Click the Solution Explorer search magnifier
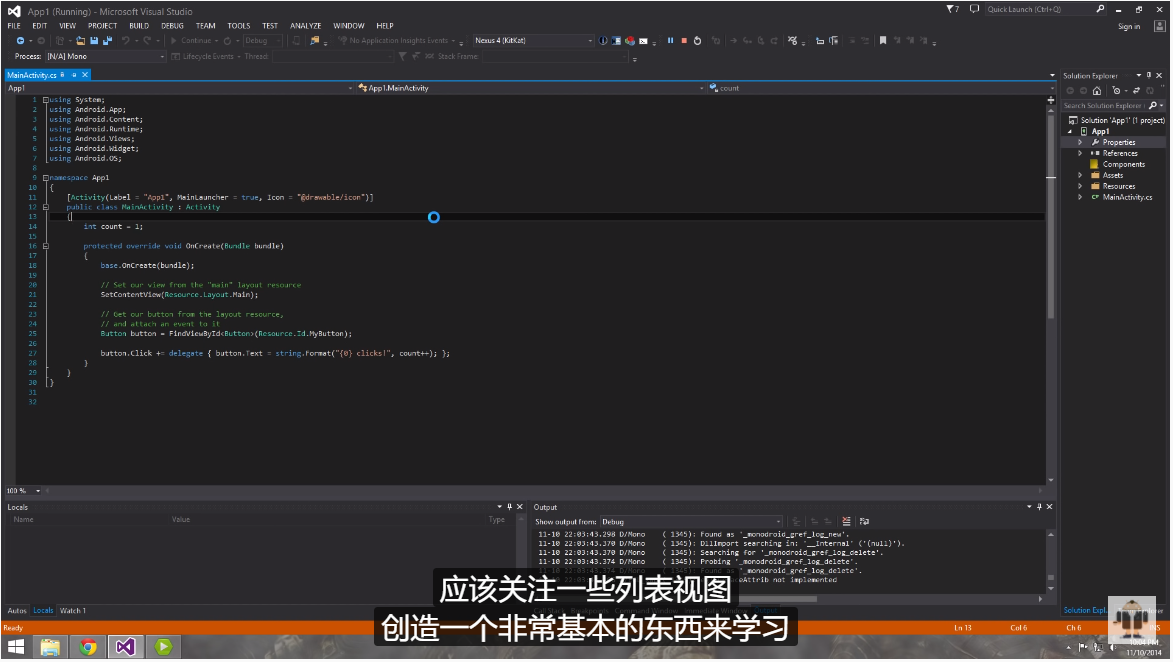1173x662 pixels. tap(1153, 105)
